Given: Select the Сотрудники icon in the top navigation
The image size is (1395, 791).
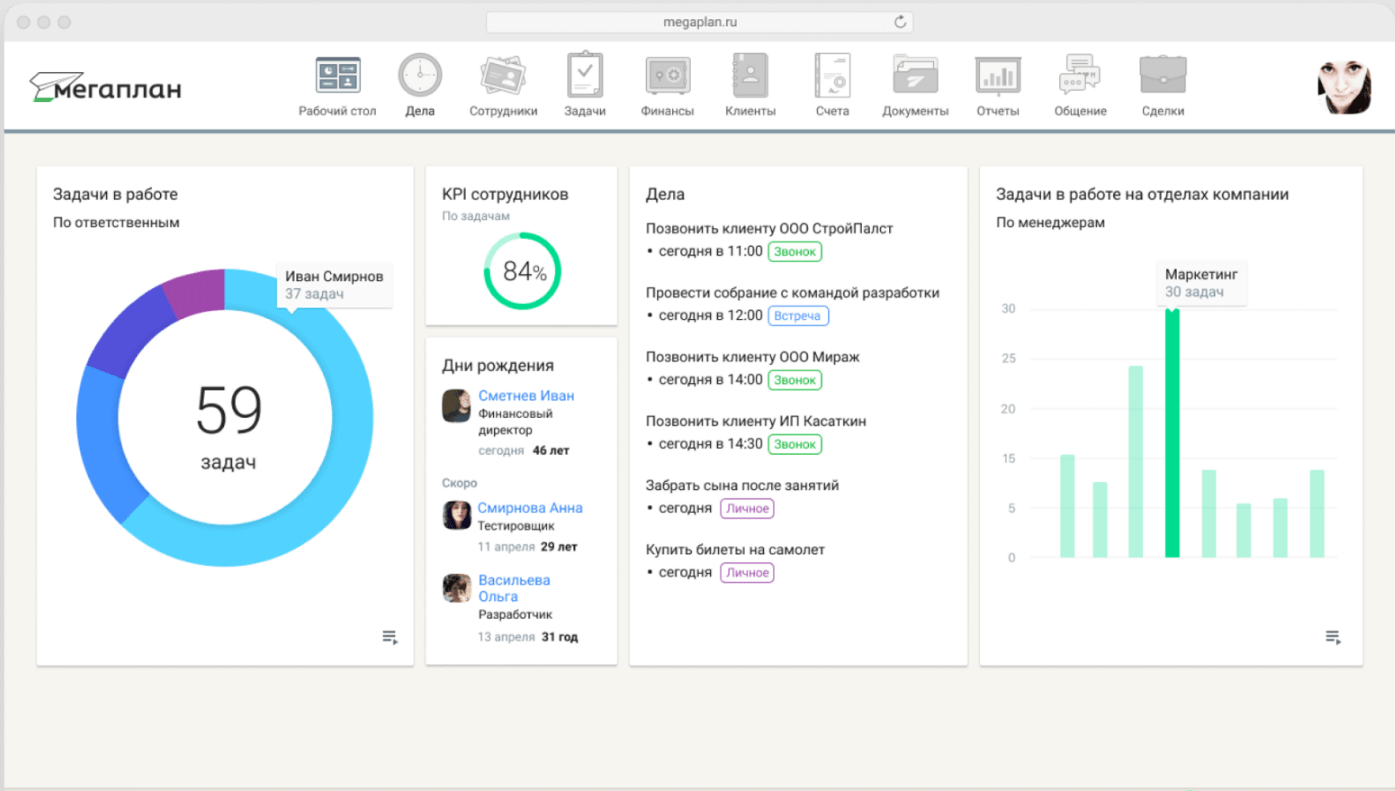Looking at the screenshot, I should pos(502,75).
